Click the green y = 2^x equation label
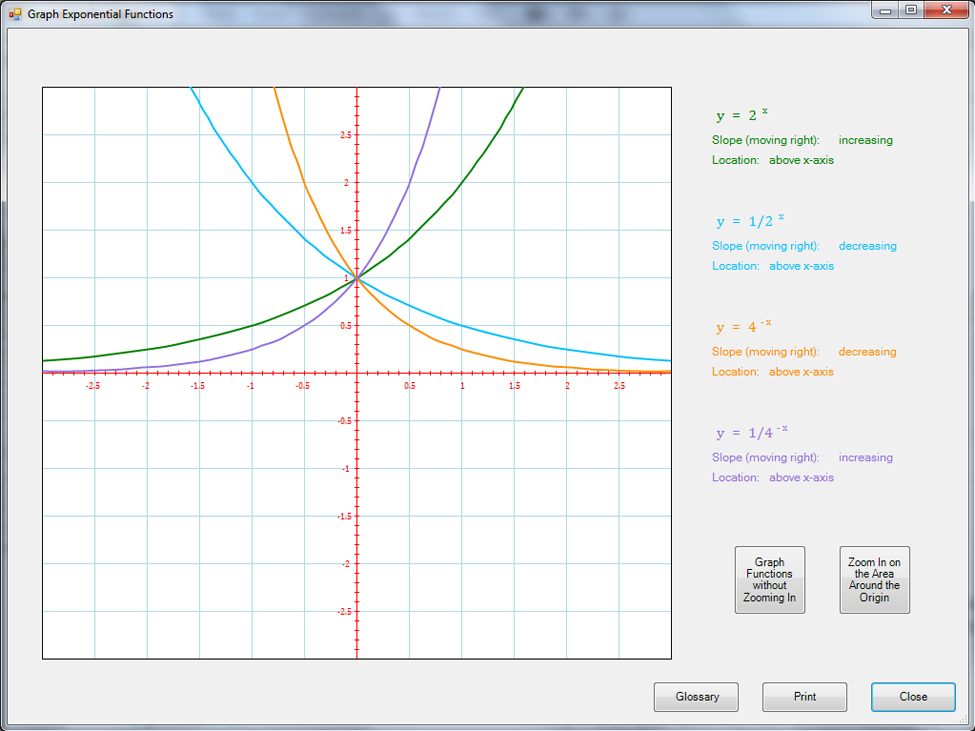975x731 pixels. click(742, 115)
